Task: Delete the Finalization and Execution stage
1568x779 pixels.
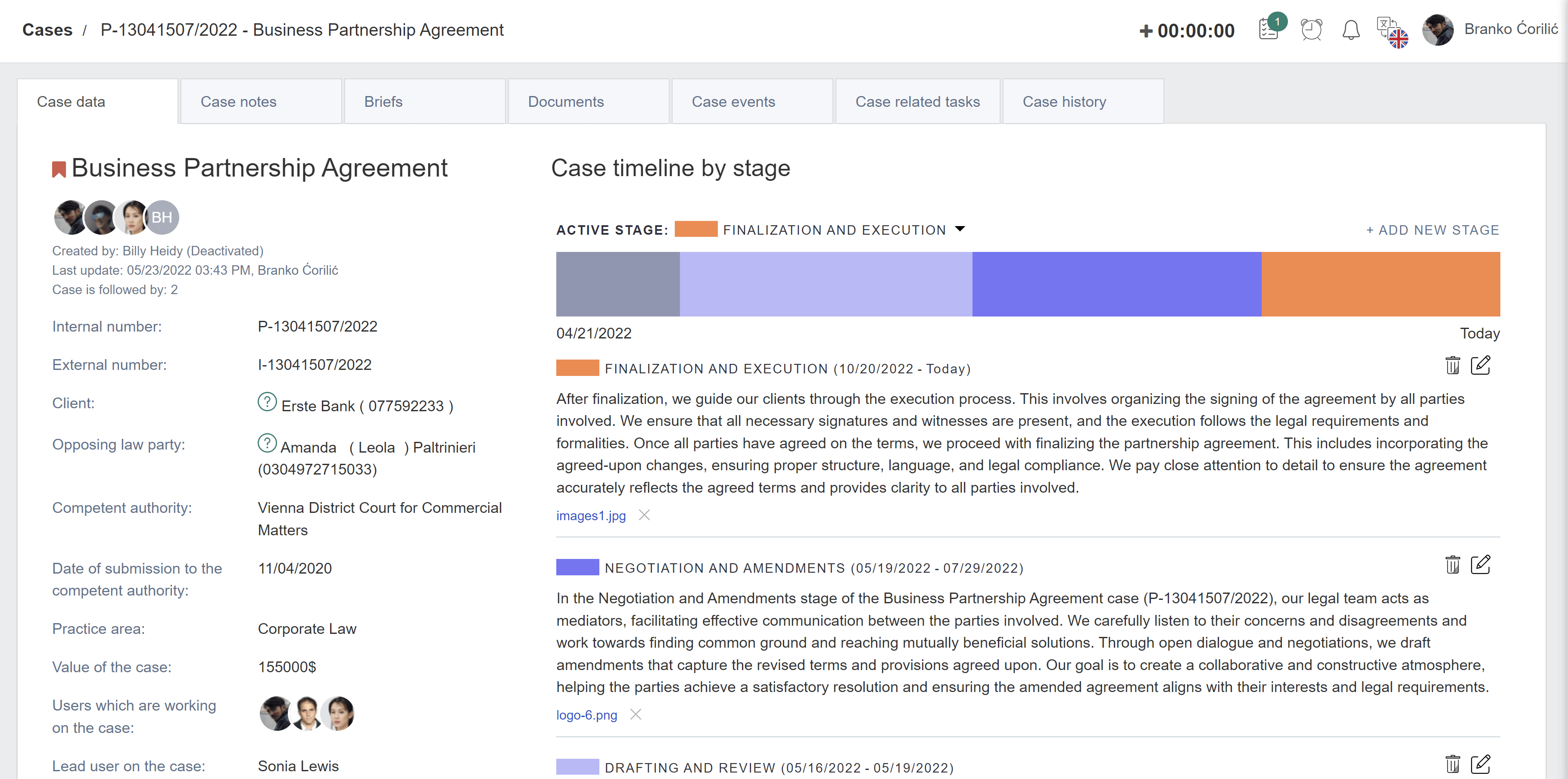Action: (1453, 366)
